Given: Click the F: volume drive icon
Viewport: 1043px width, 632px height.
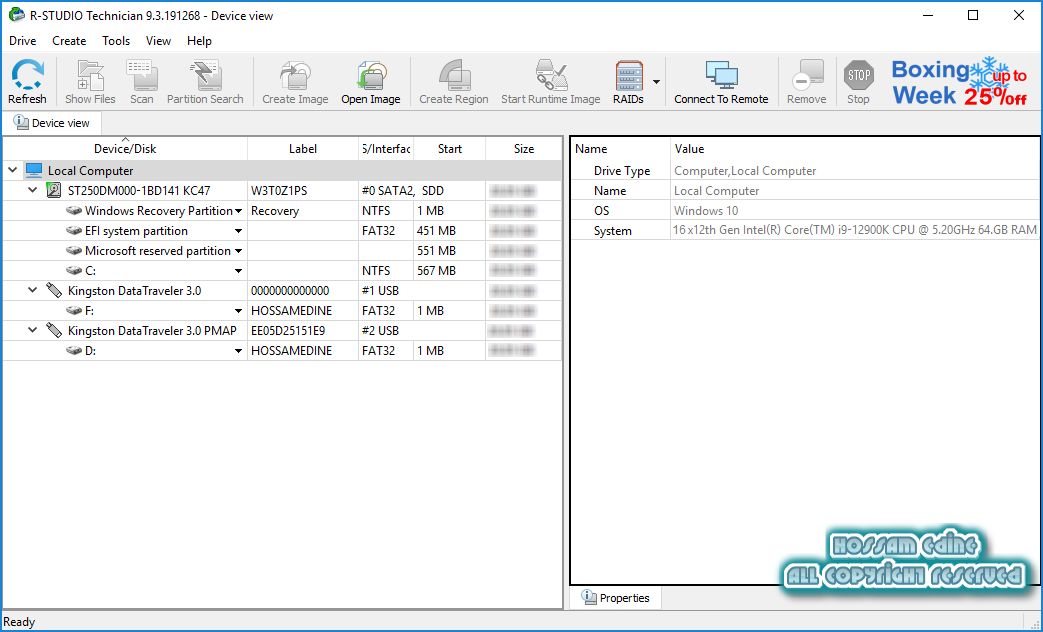Looking at the screenshot, I should (x=74, y=311).
